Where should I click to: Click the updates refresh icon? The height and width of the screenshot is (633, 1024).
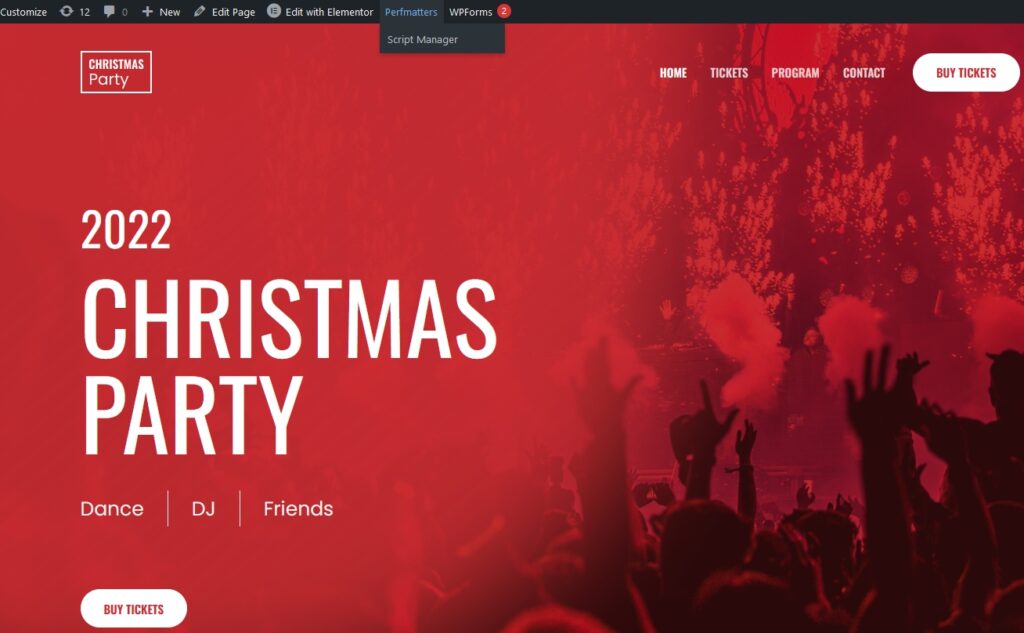66,11
